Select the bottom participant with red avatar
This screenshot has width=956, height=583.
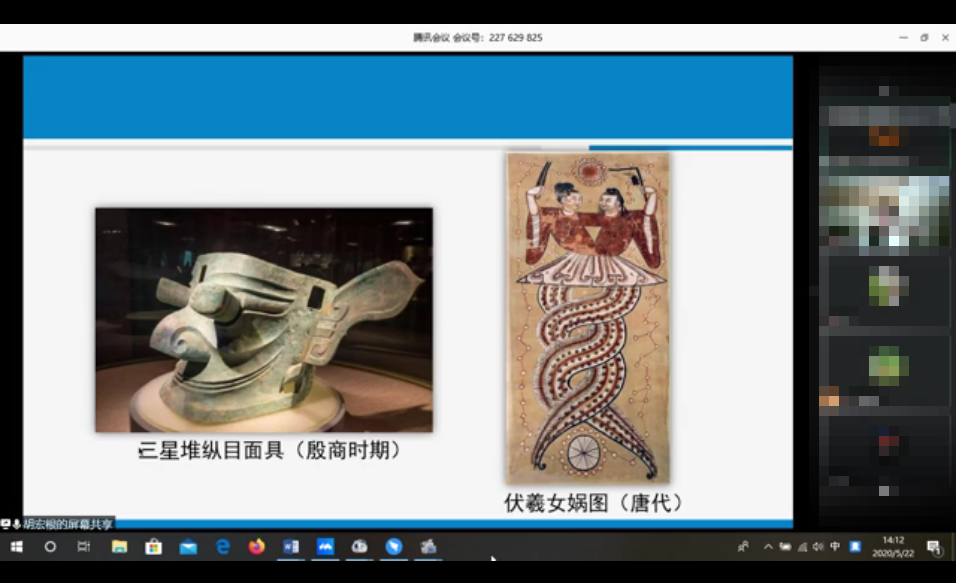[x=885, y=452]
